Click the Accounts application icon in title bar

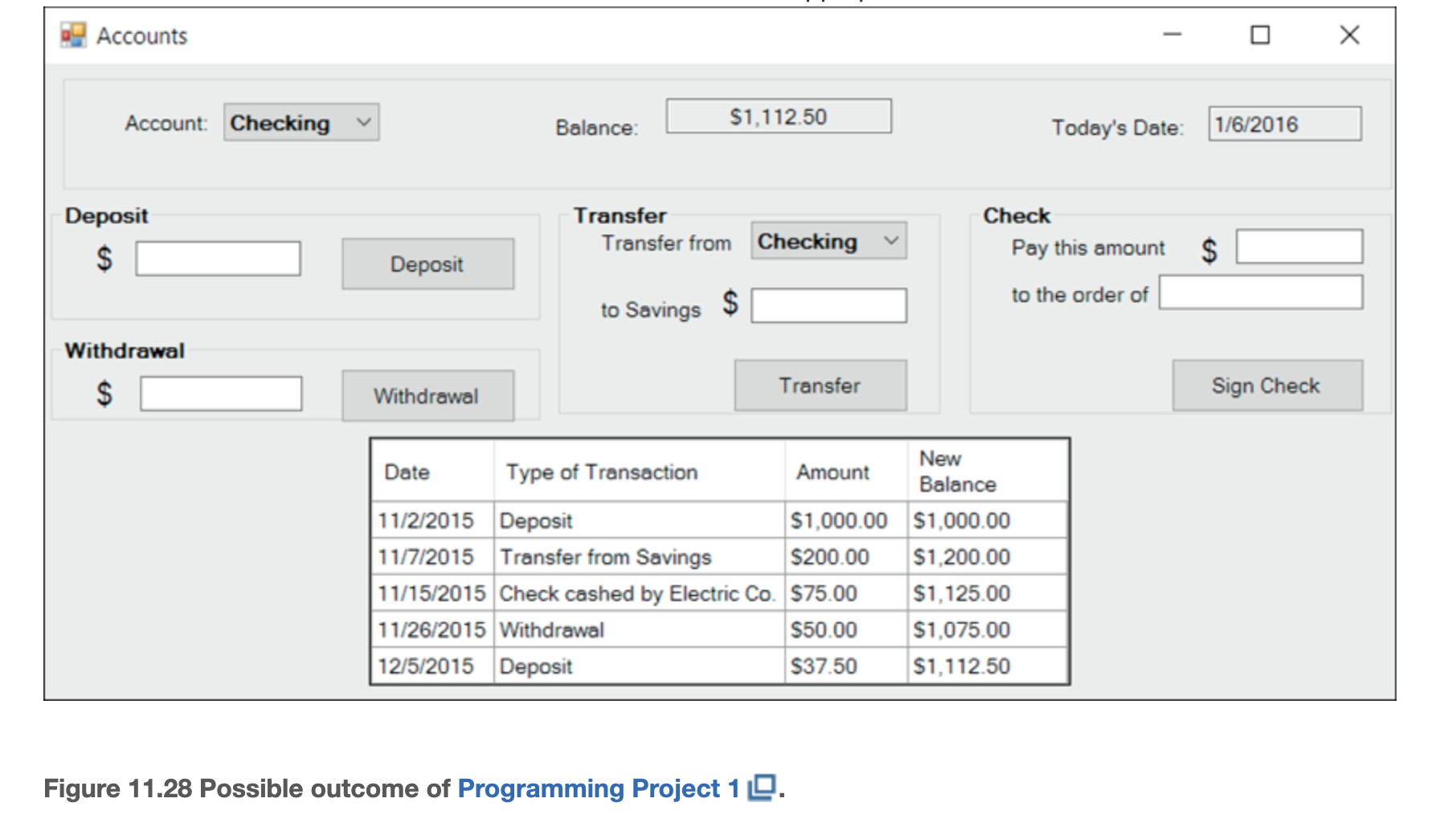coord(73,35)
